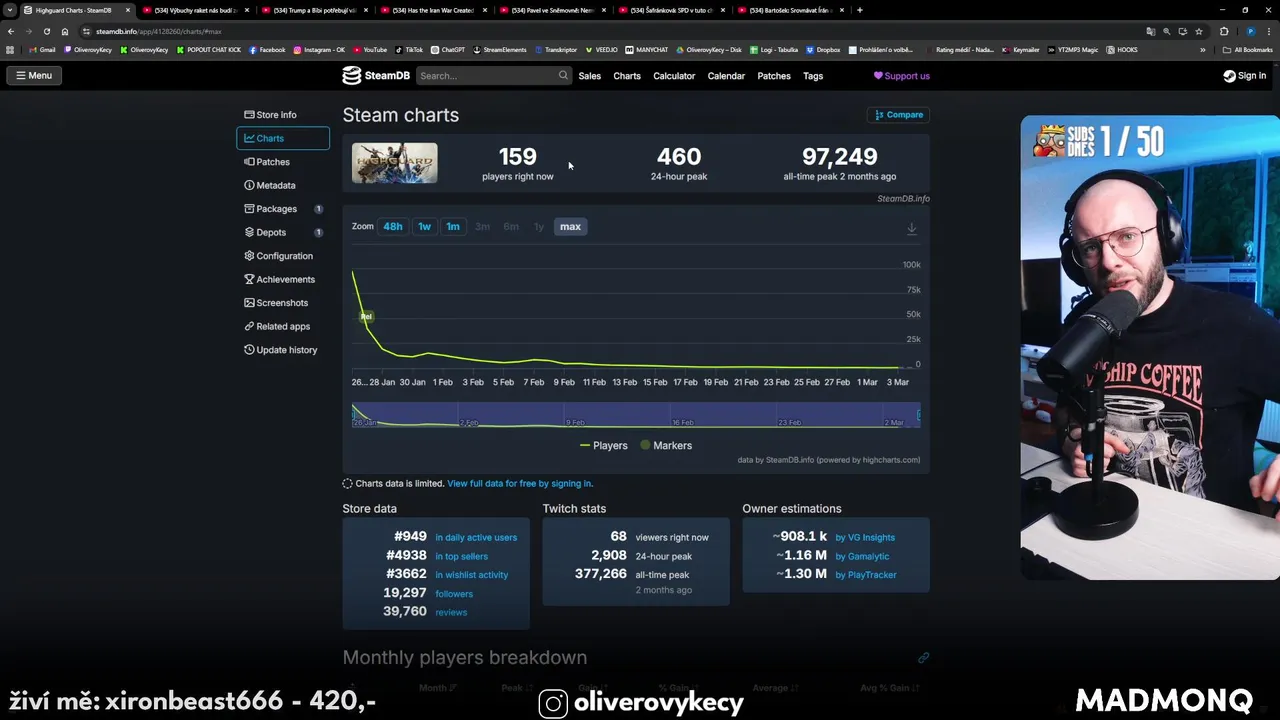Set chart zoom to 1m
Screen dimensions: 1280x720
coord(453,226)
